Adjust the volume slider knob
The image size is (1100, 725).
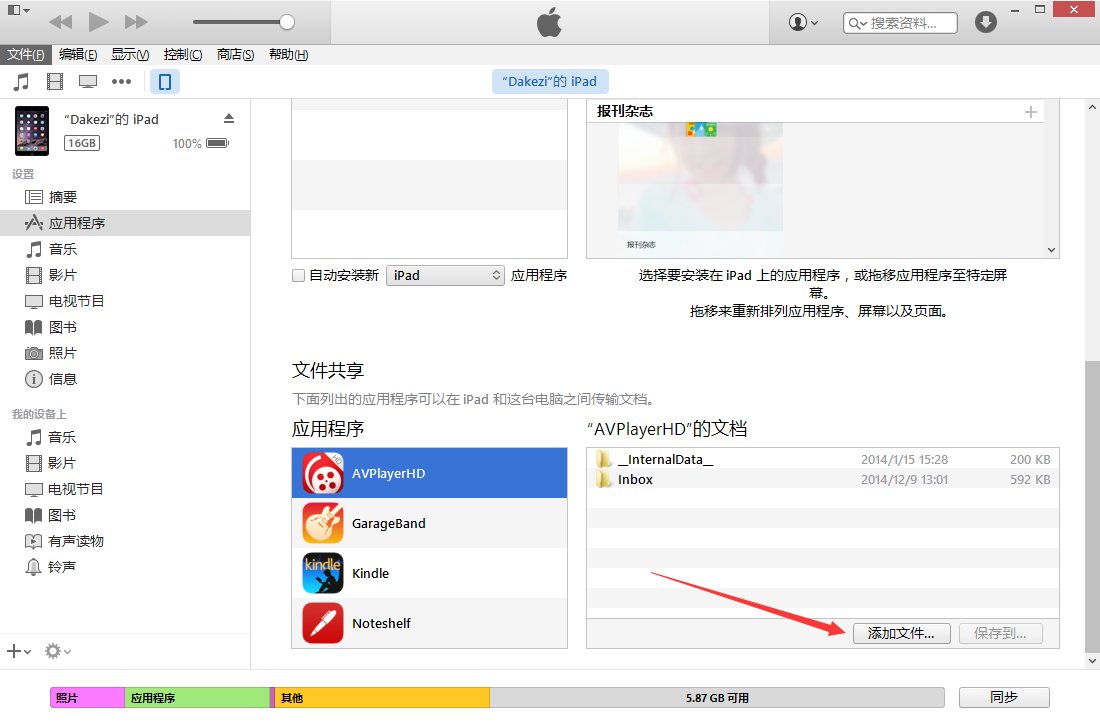point(287,22)
